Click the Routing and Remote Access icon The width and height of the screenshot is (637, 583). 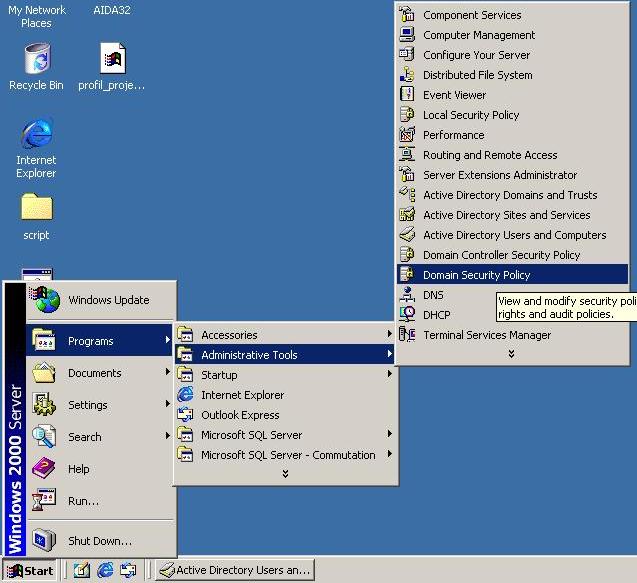(407, 154)
